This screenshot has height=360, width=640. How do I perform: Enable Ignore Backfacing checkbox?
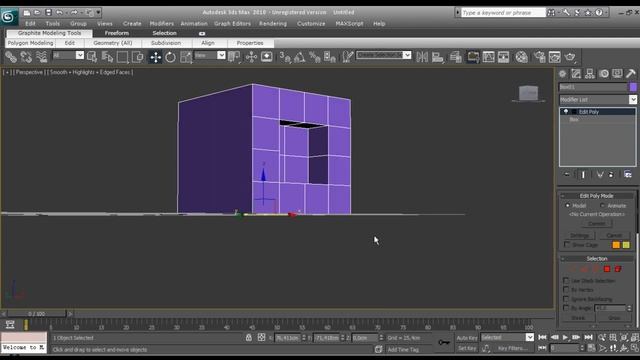coord(566,299)
